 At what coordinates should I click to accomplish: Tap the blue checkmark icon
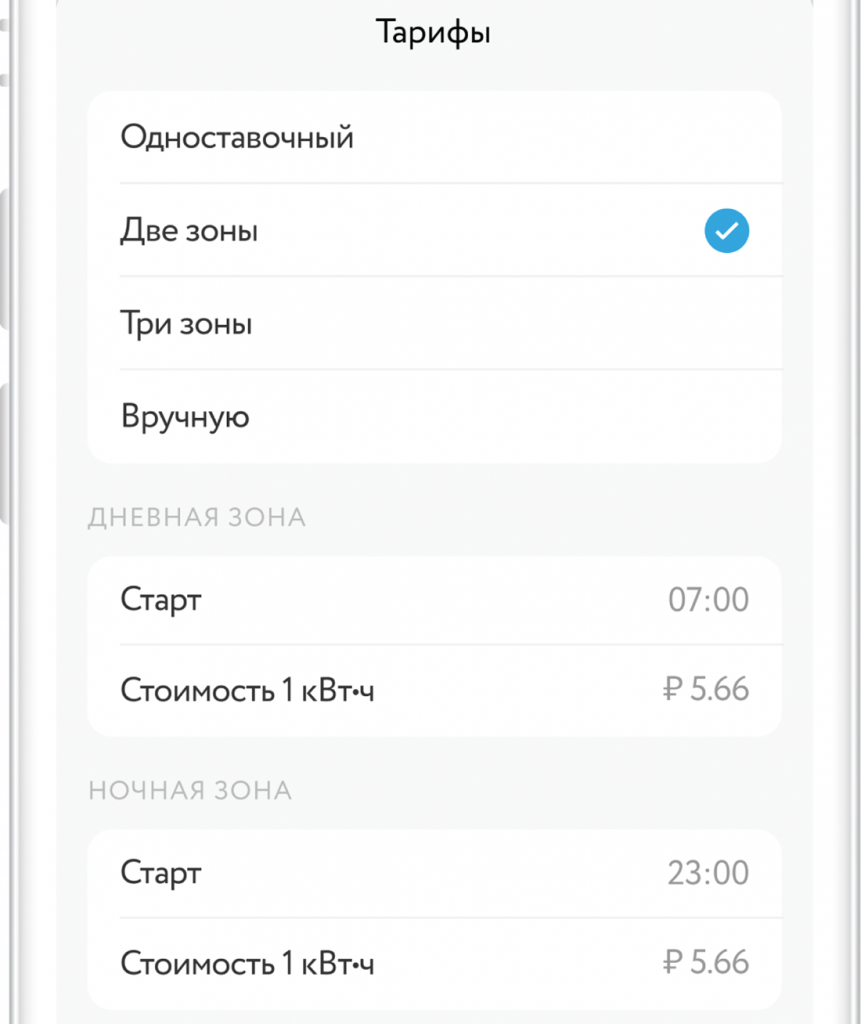click(726, 232)
